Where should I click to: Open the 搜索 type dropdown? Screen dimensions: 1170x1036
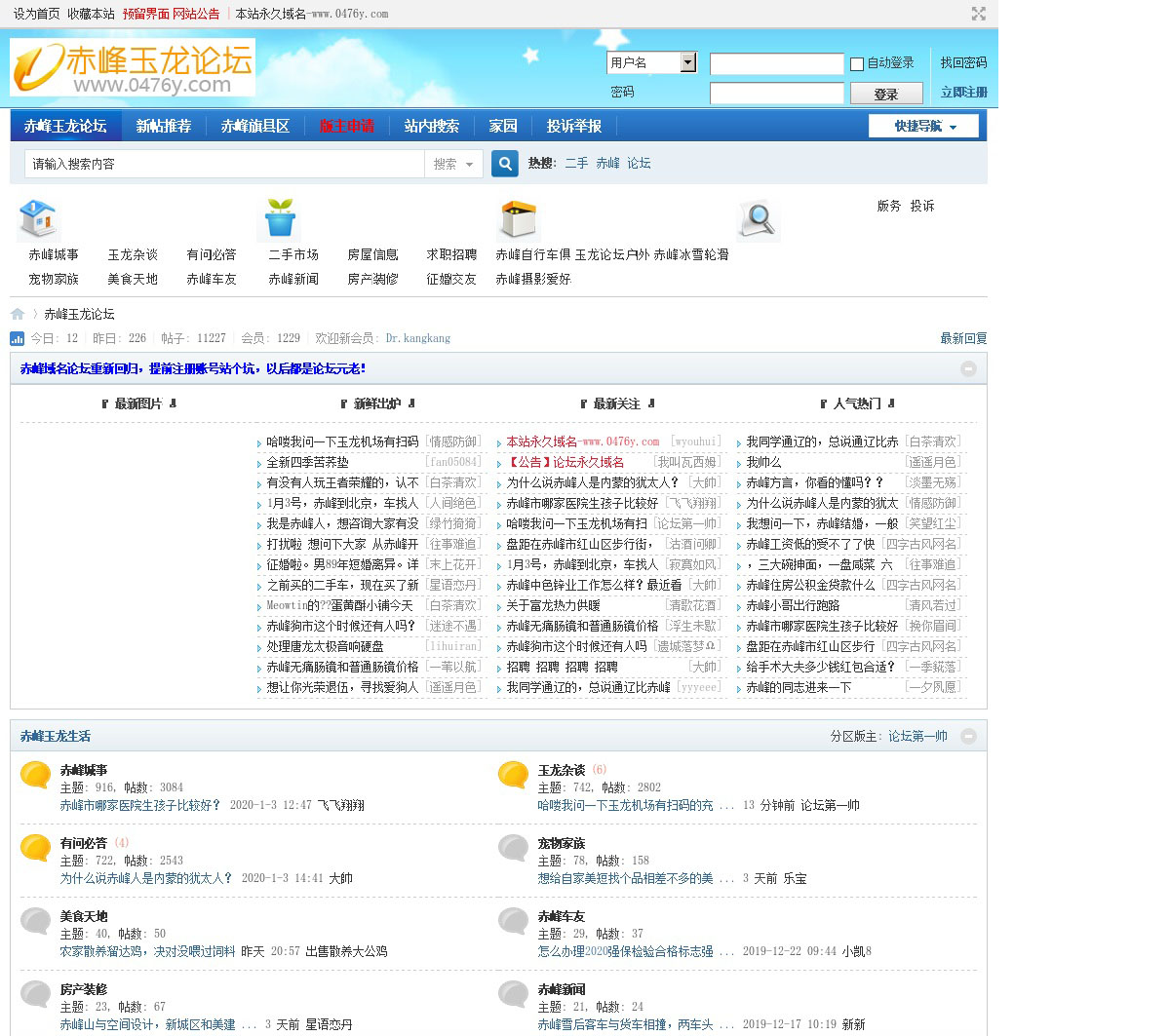(453, 164)
